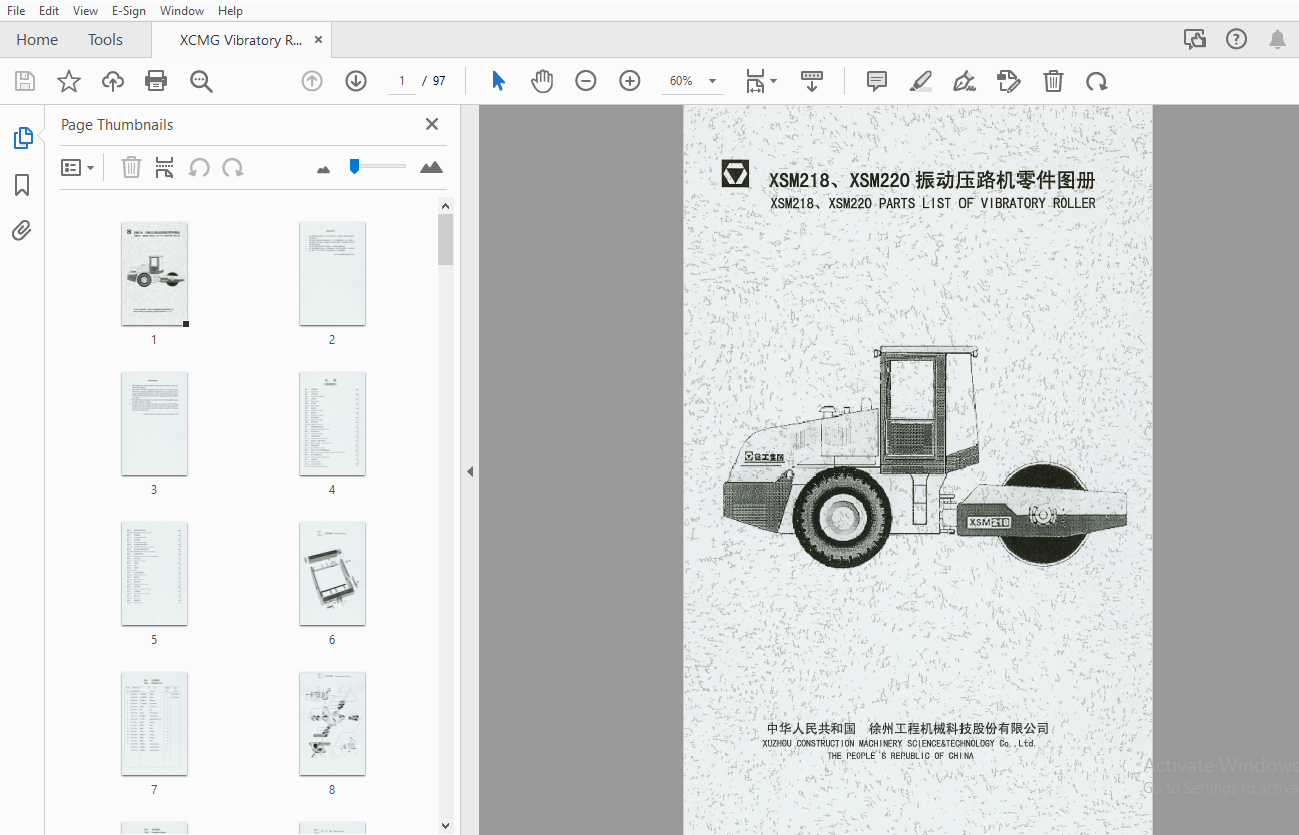Select the XCMG Vibratory R... document tab
1299x835 pixels.
pos(241,41)
